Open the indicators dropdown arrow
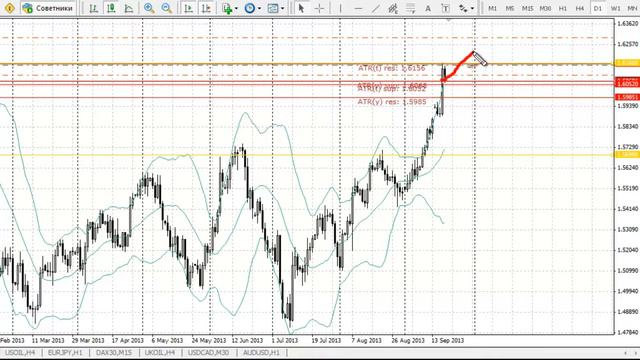This screenshot has height=360, width=640. coord(236,8)
